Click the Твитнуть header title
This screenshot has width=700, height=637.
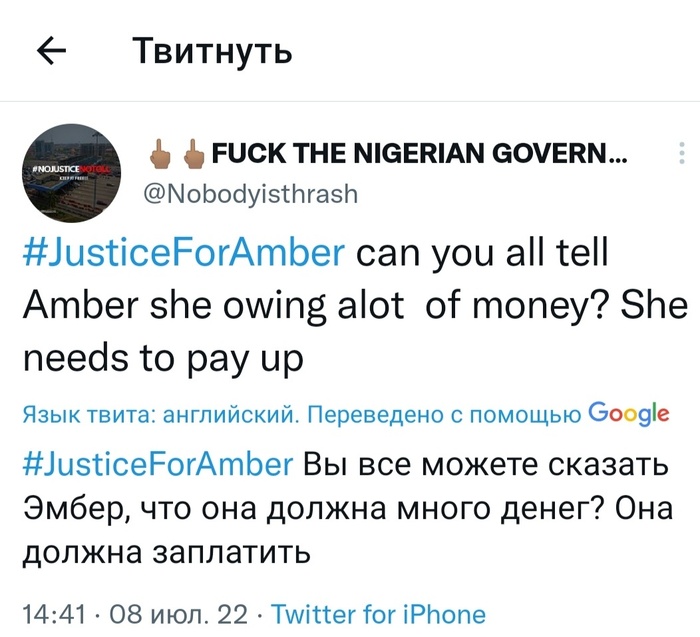click(x=212, y=50)
